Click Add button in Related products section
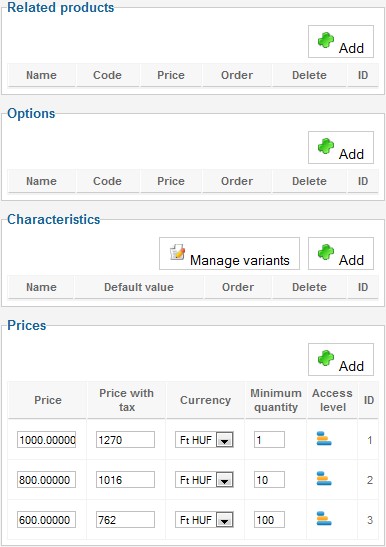This screenshot has width=386, height=547. 341,42
